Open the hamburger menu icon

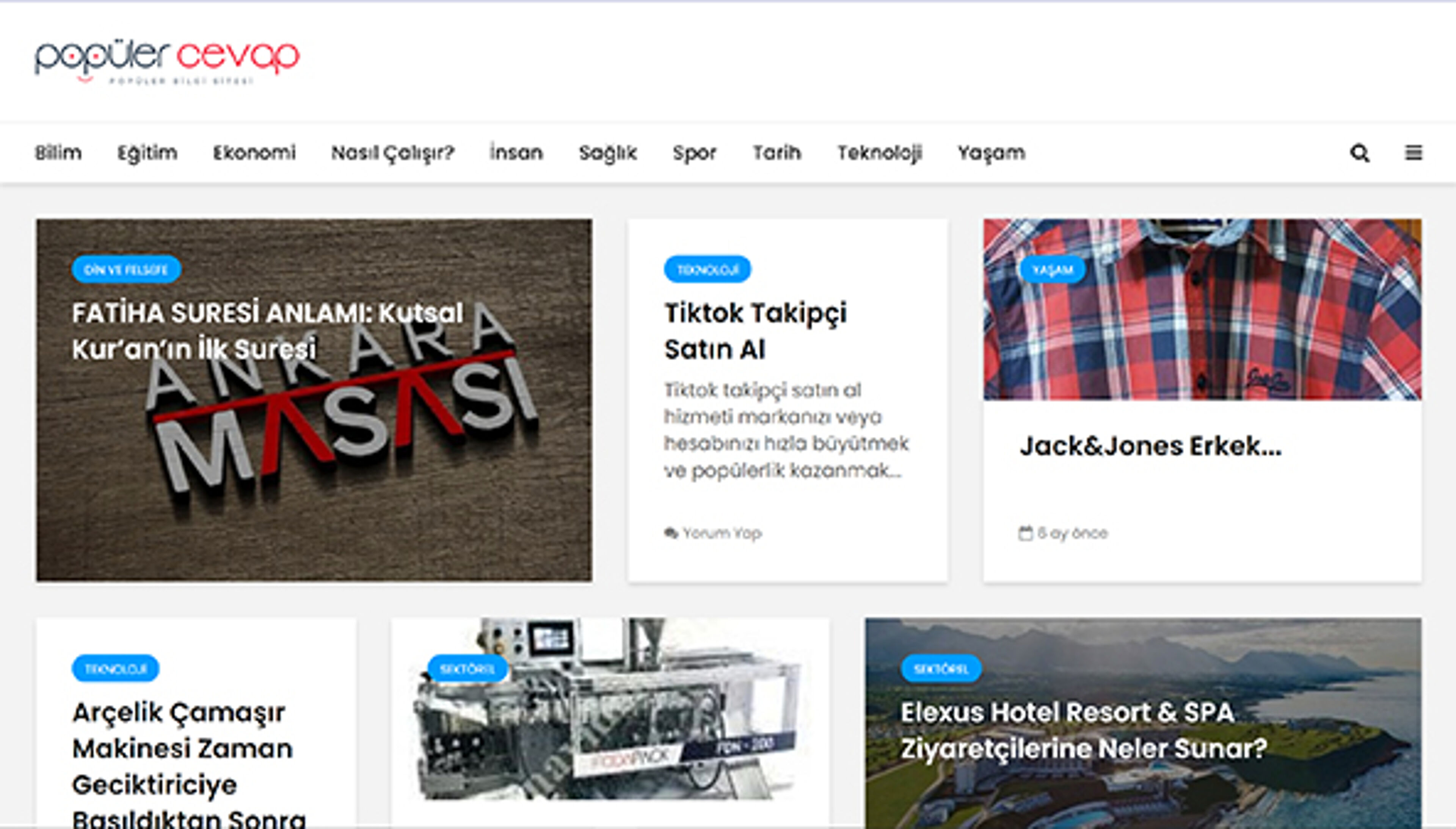click(x=1413, y=152)
